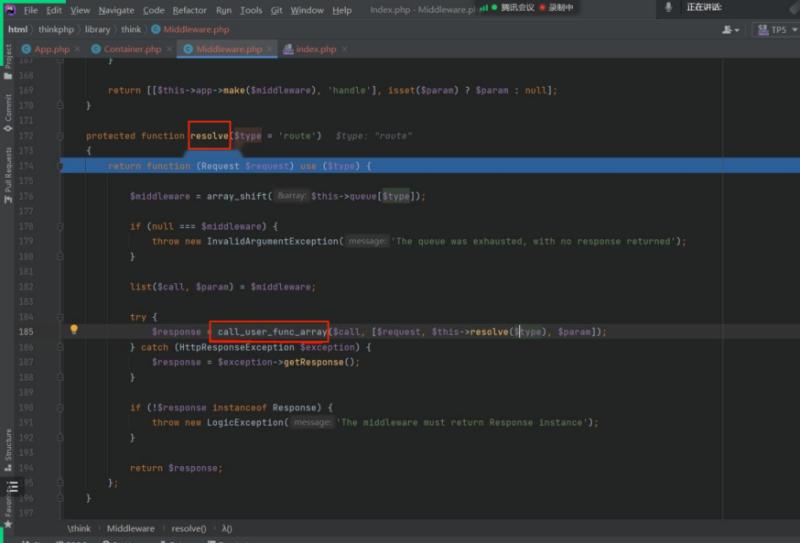Close the index.php tab
This screenshot has height=543, width=800.
point(345,49)
